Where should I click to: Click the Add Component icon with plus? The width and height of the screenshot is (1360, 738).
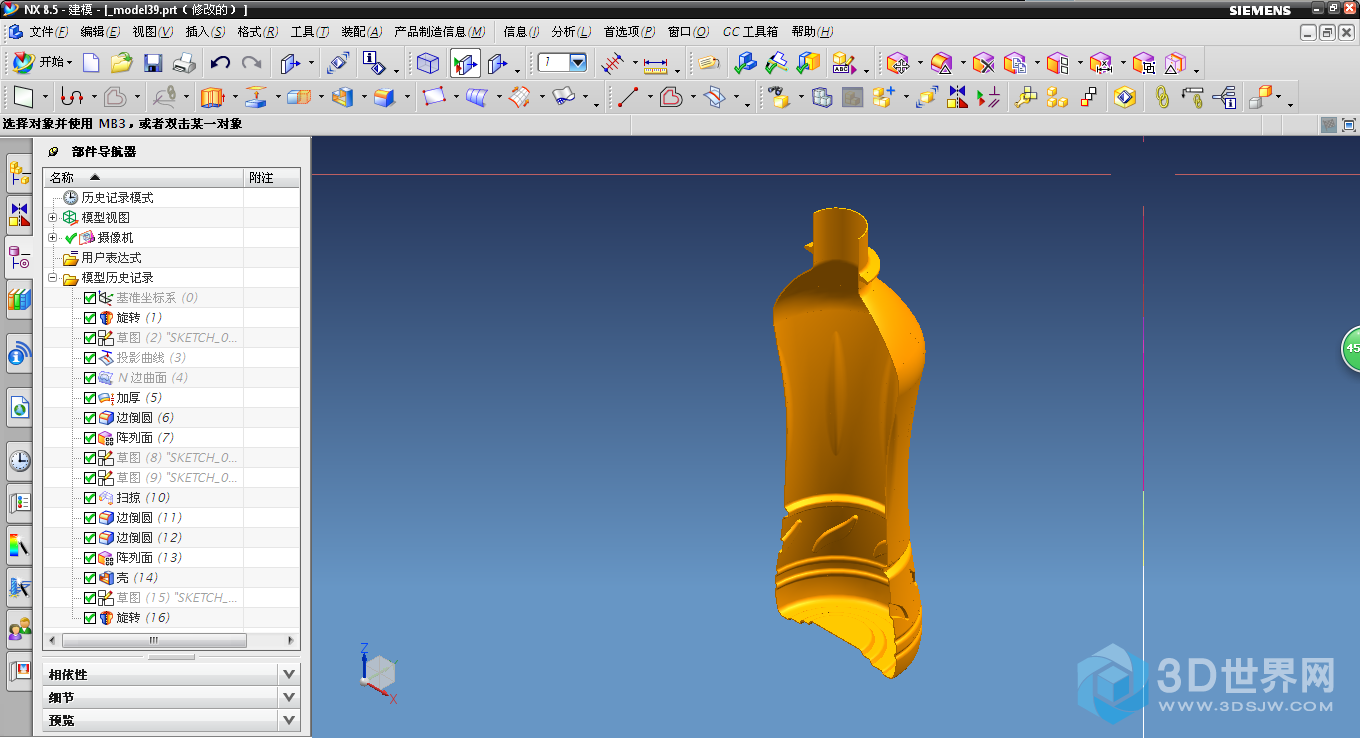(883, 97)
